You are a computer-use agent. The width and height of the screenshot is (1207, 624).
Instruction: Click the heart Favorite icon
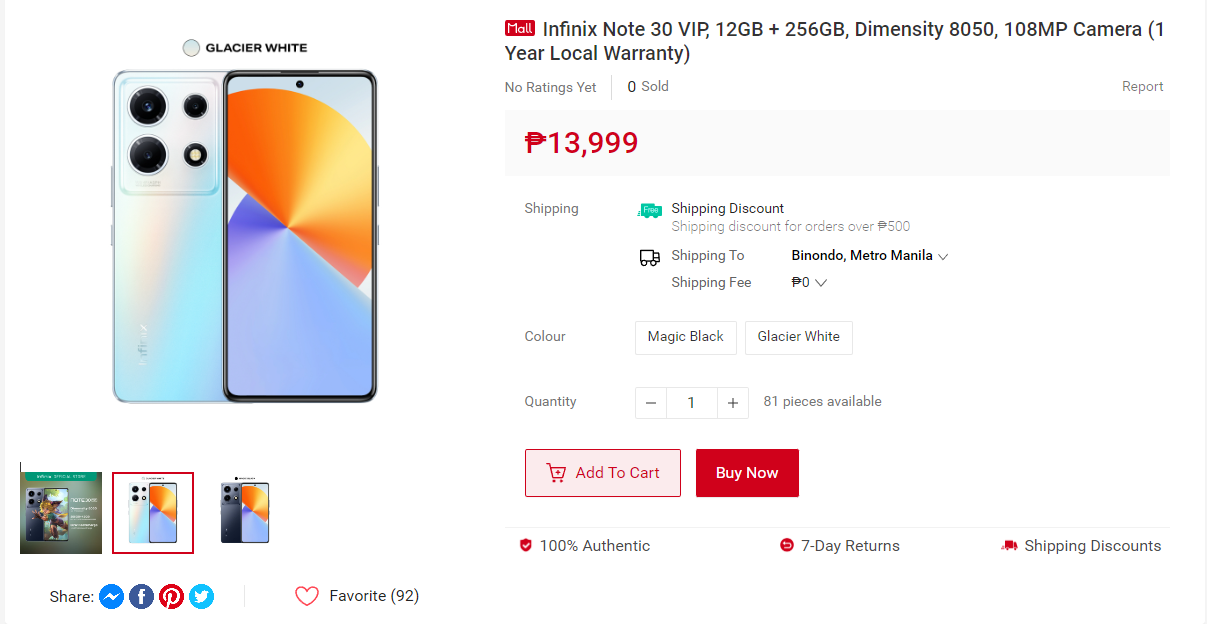[307, 596]
